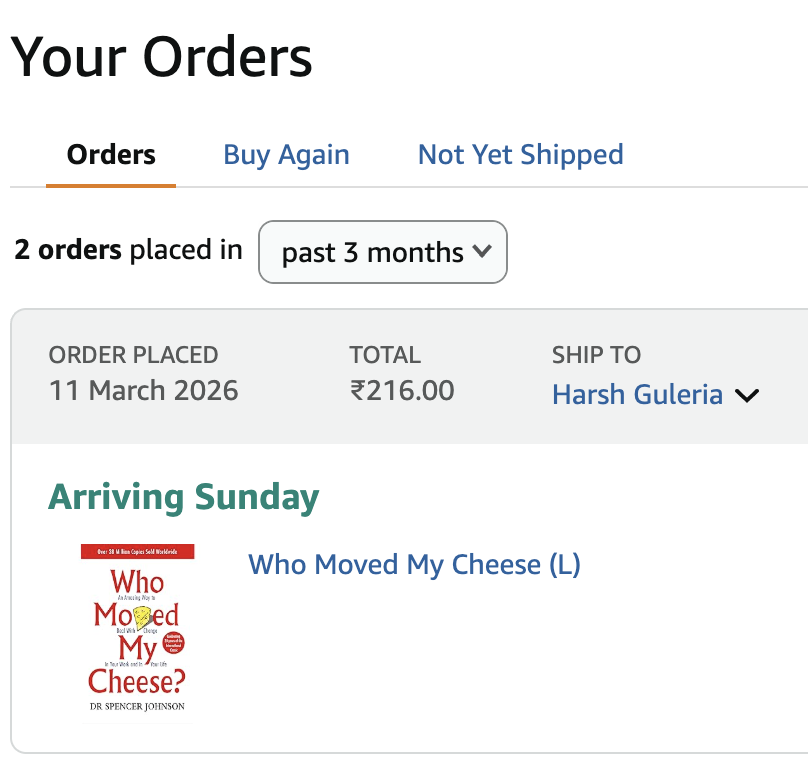This screenshot has width=808, height=772.
Task: Click the Your Orders page heading
Action: (x=162, y=57)
